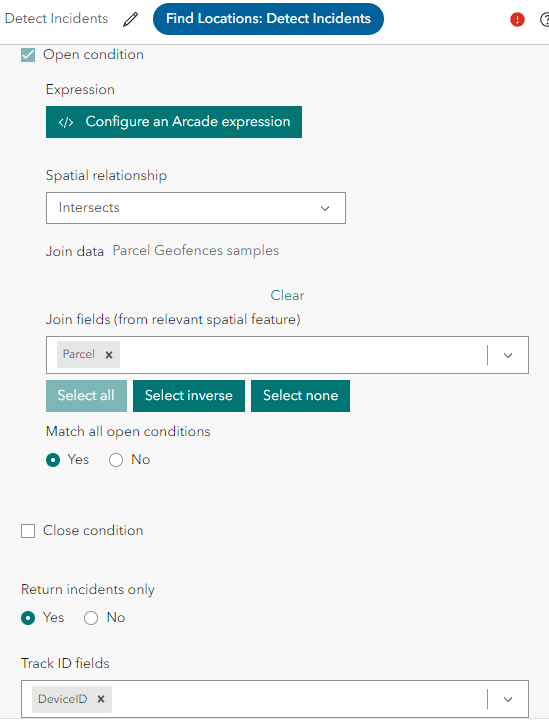Click the Select all button

coord(86,396)
